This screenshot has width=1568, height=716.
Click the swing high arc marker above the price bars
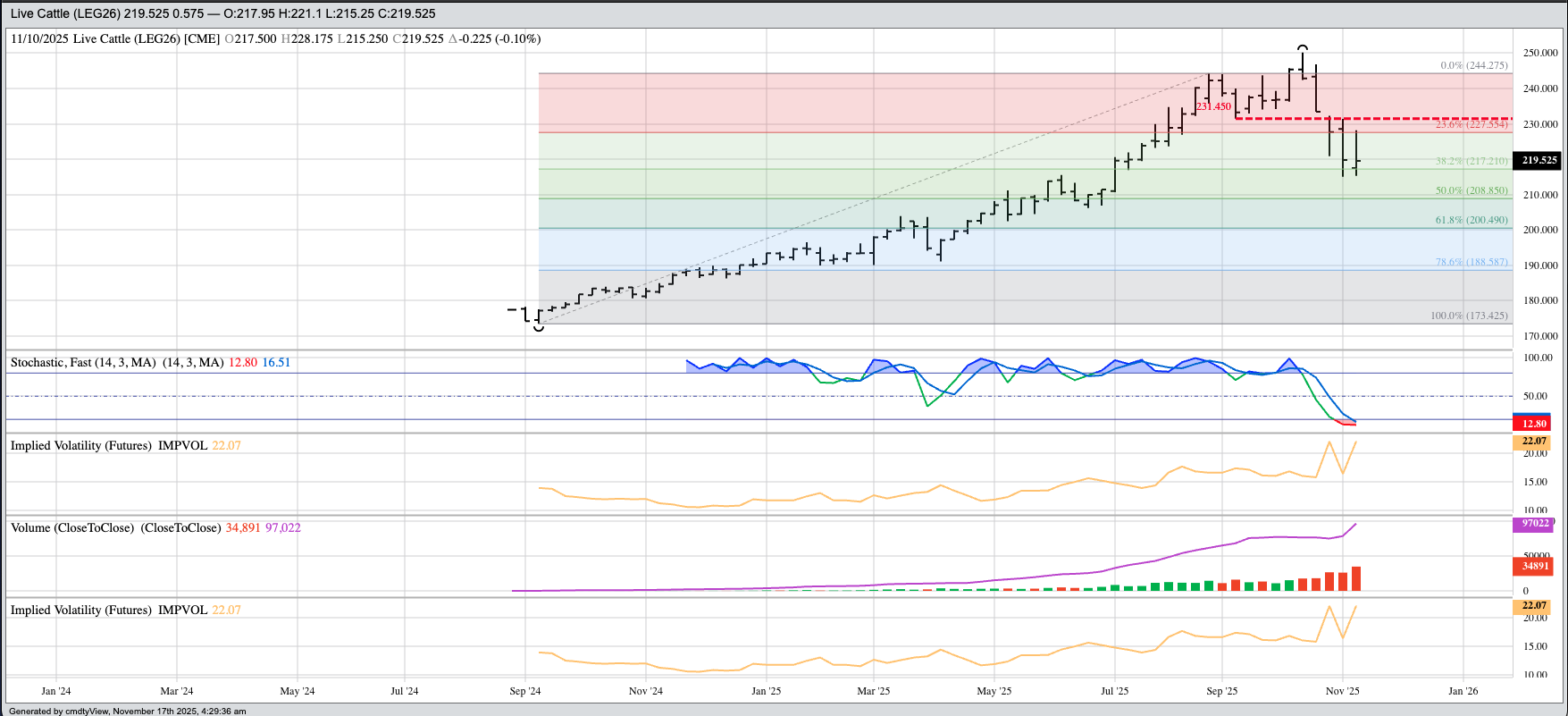point(1303,46)
